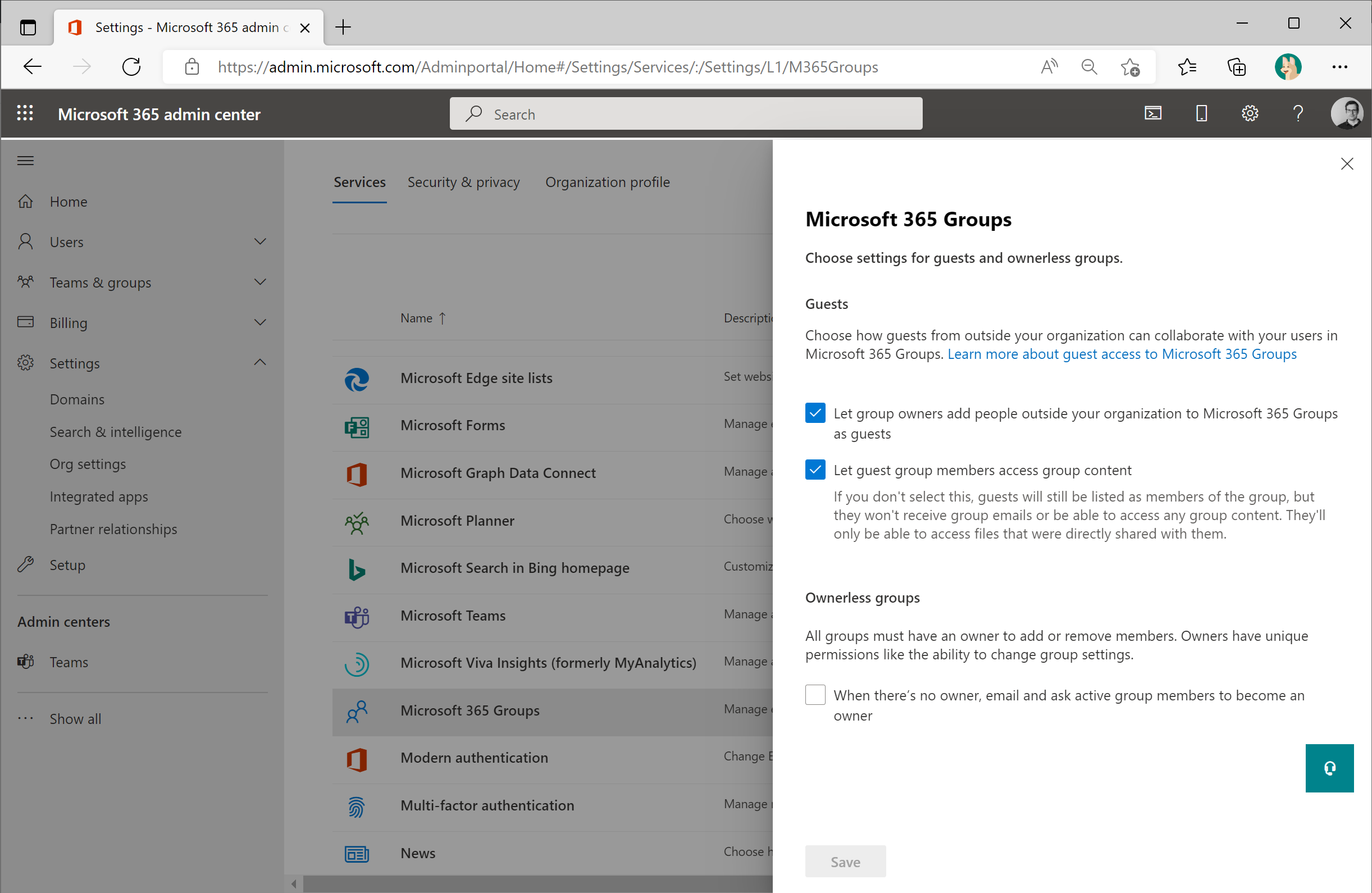1372x893 pixels.
Task: Click the zoom magnifier icon in address bar
Action: [1089, 67]
